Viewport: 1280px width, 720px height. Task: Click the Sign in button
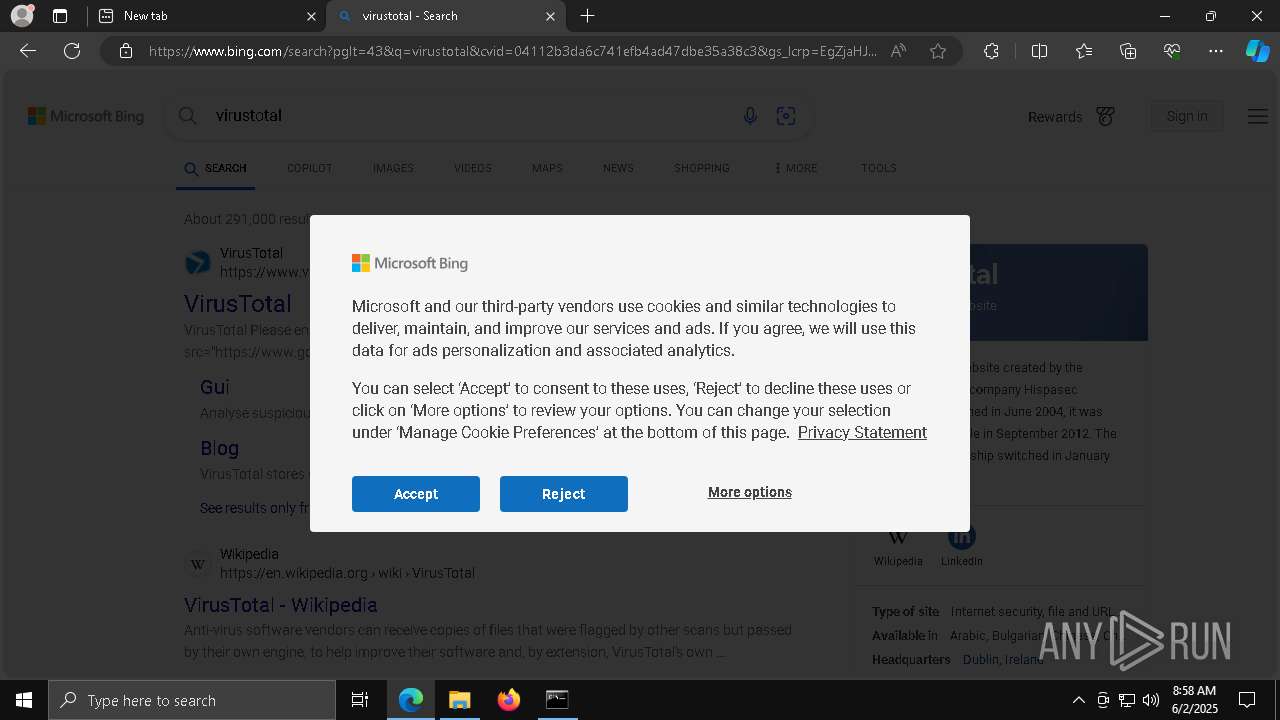[x=1187, y=116]
